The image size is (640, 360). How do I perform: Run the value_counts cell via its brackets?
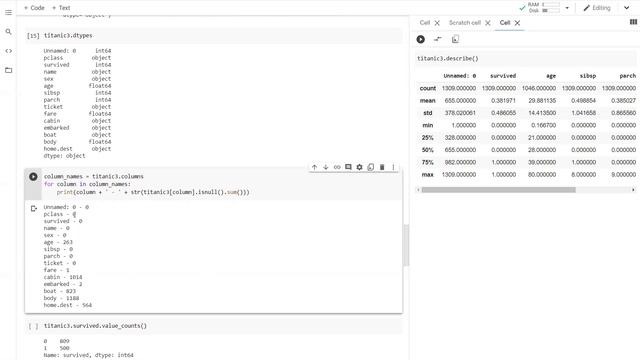click(33, 326)
